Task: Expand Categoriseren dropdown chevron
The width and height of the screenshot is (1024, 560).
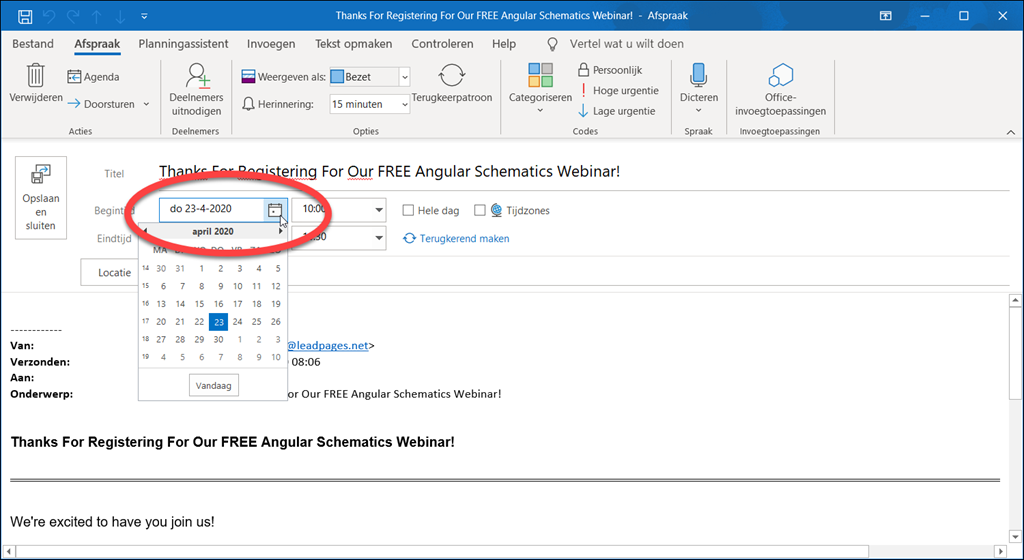Action: pyautogui.click(x=540, y=111)
